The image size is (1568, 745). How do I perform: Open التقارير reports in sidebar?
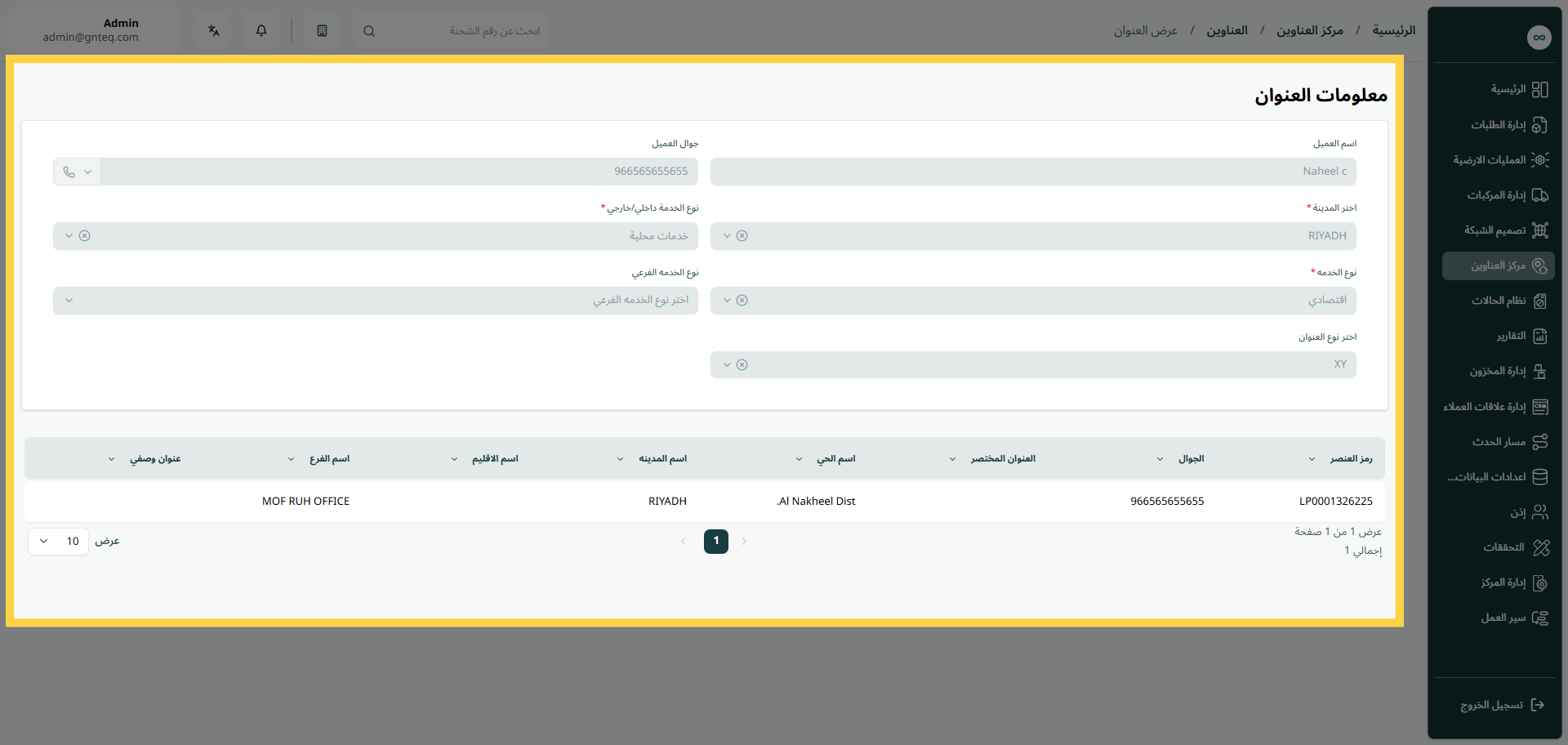coord(1499,336)
